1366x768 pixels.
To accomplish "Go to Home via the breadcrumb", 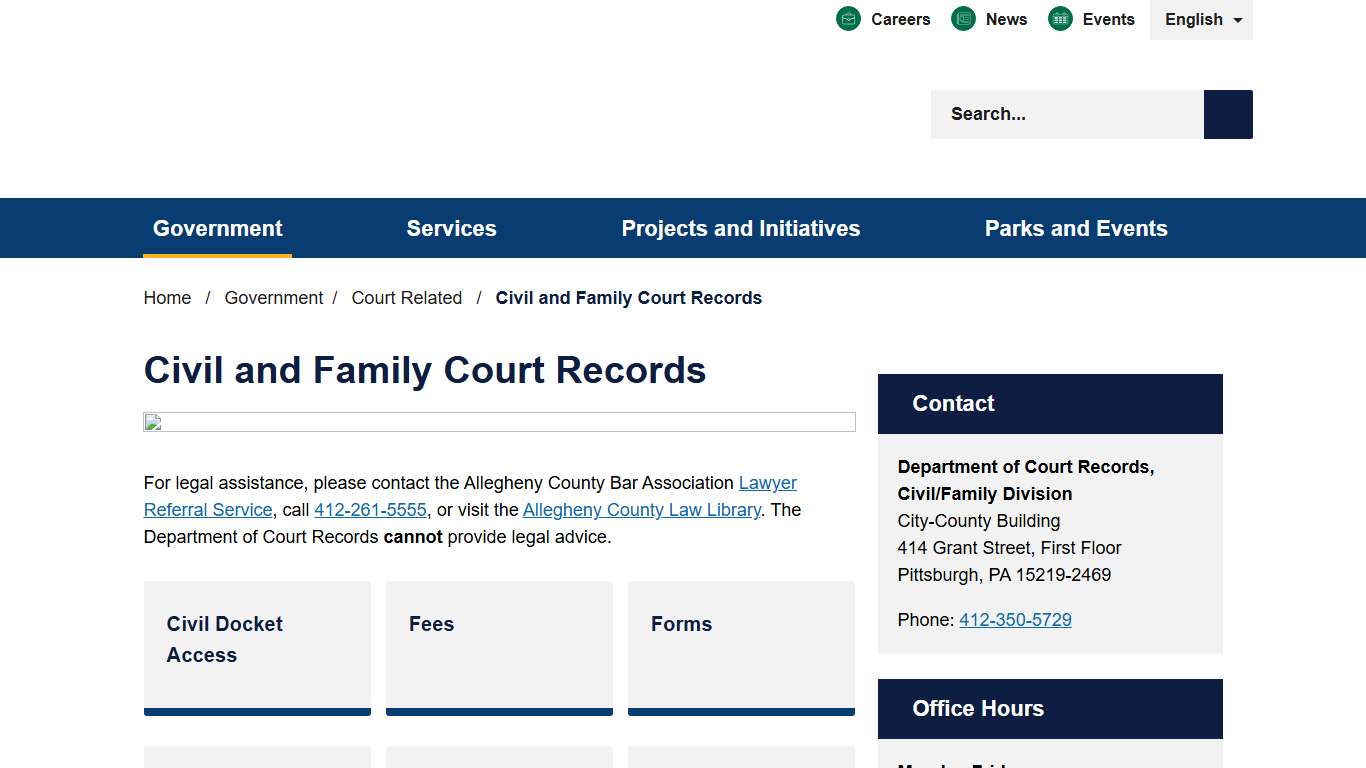I will coord(167,297).
